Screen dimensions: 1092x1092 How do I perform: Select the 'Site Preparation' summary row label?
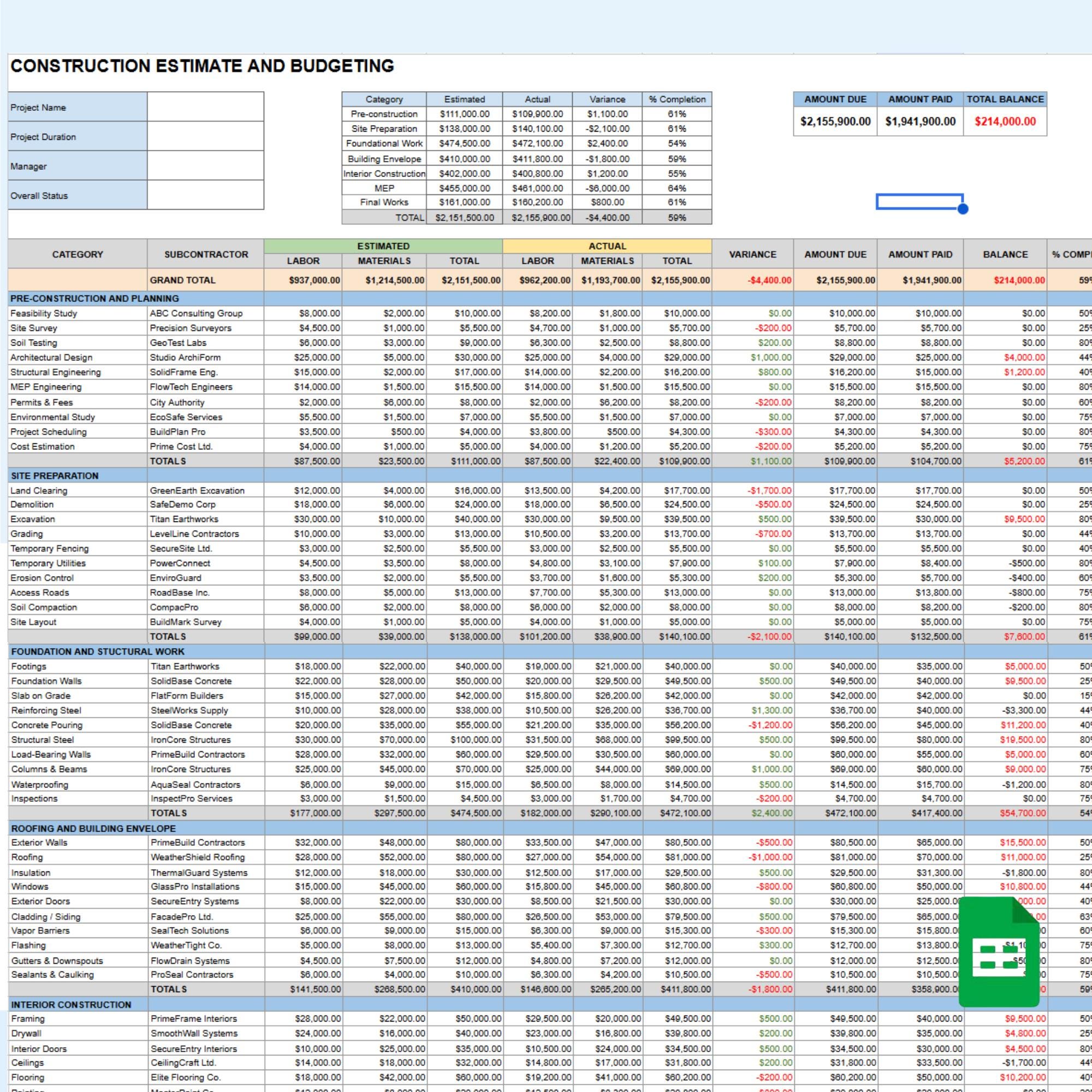(x=384, y=129)
